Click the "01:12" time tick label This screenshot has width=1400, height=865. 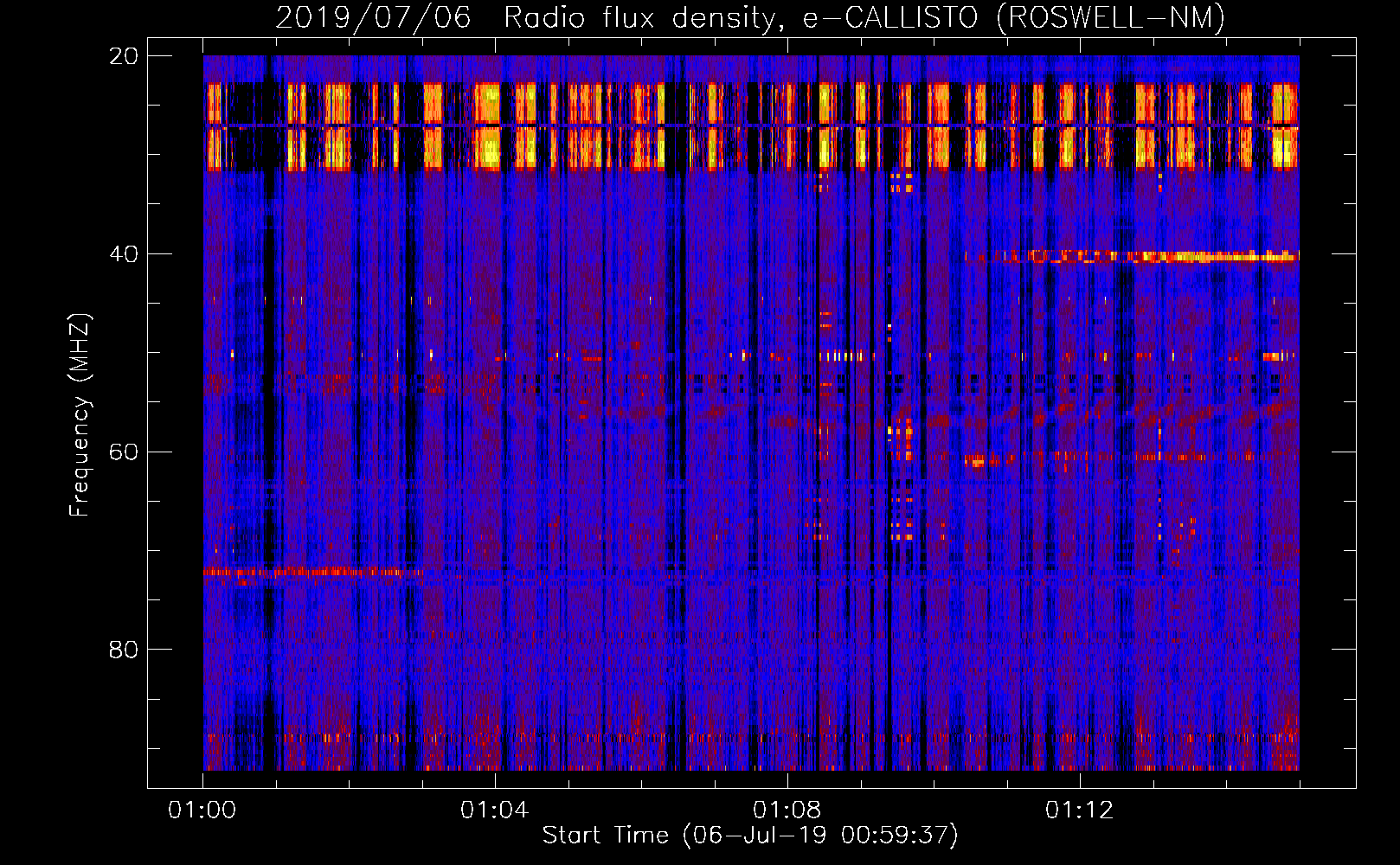point(1079,811)
